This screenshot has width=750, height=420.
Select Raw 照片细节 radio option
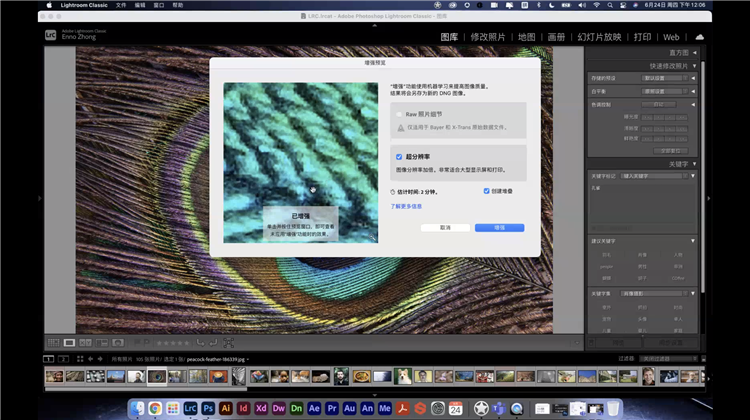click(399, 114)
